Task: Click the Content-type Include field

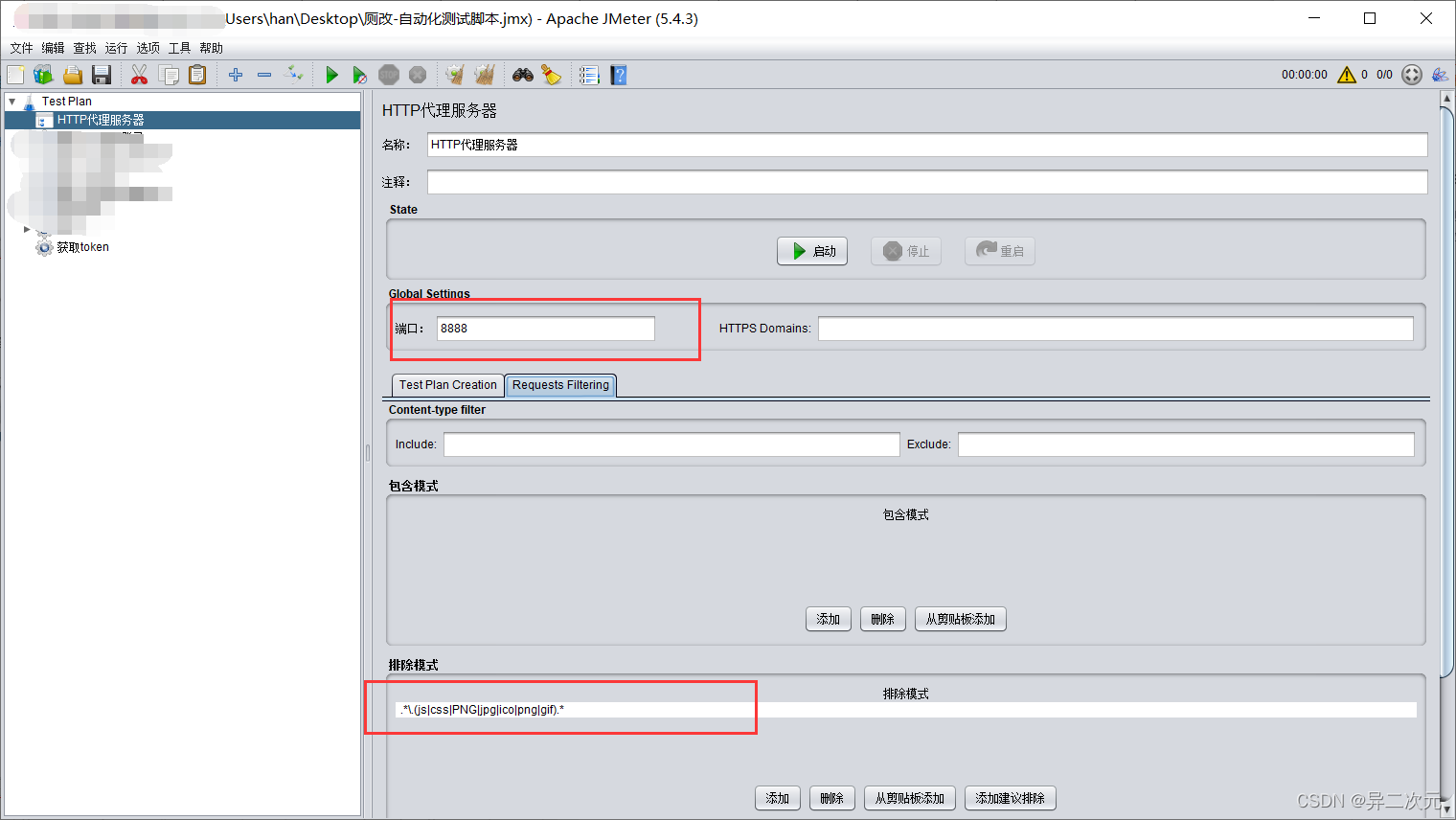Action: point(671,444)
